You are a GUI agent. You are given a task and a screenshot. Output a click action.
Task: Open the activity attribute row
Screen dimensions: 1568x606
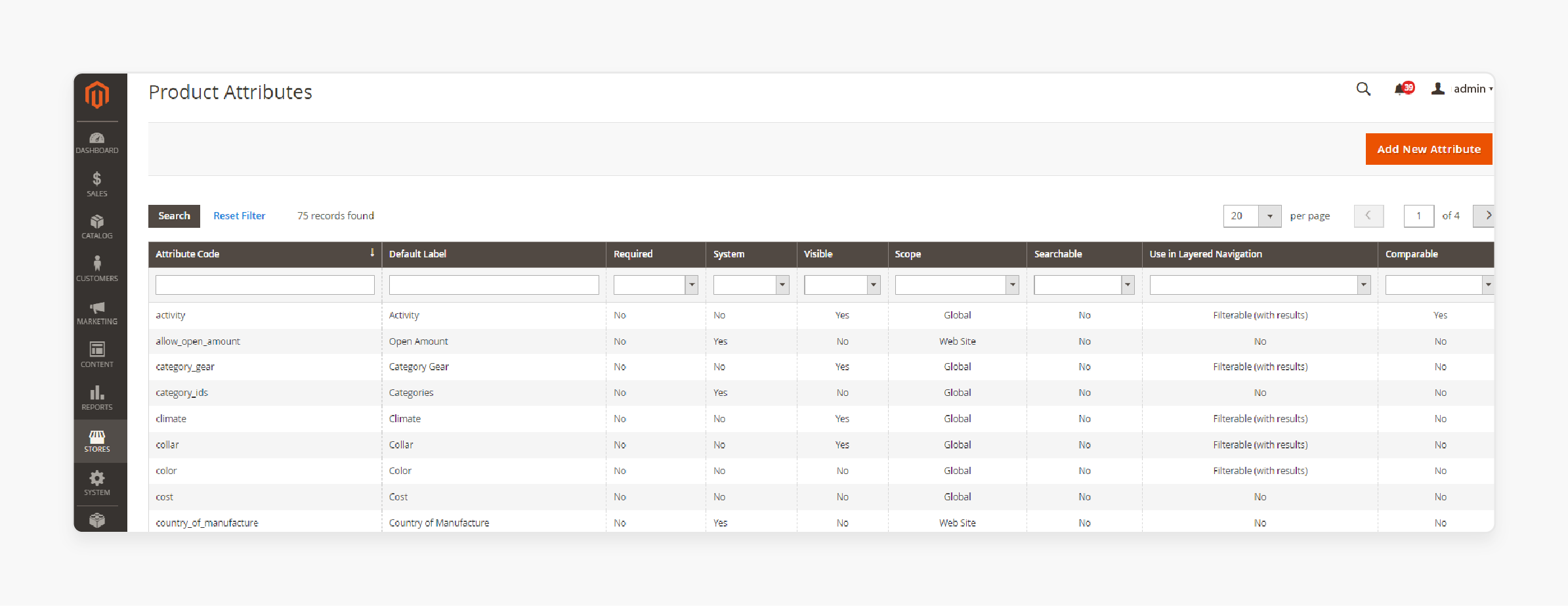[x=821, y=315]
